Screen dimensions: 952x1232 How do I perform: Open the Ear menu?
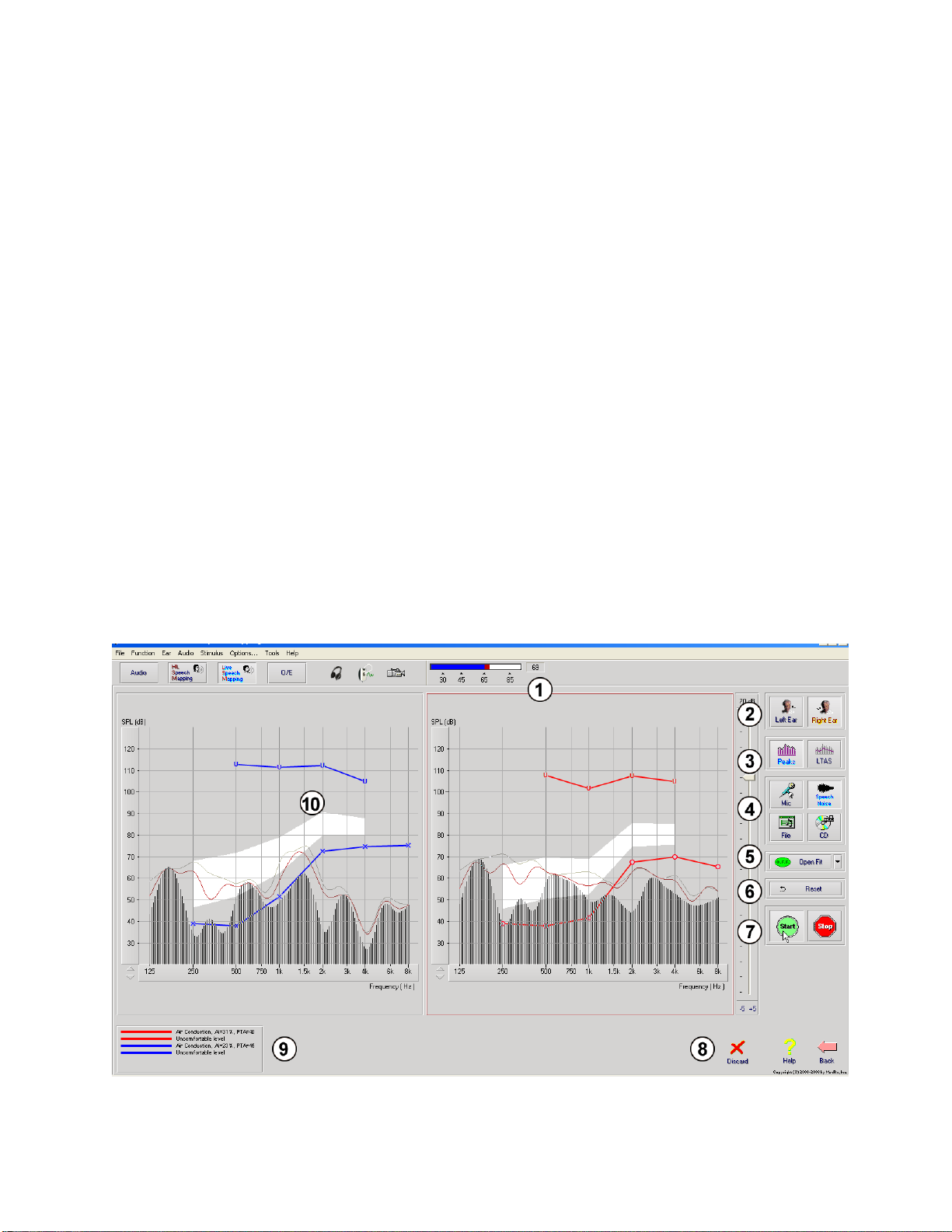(166, 653)
